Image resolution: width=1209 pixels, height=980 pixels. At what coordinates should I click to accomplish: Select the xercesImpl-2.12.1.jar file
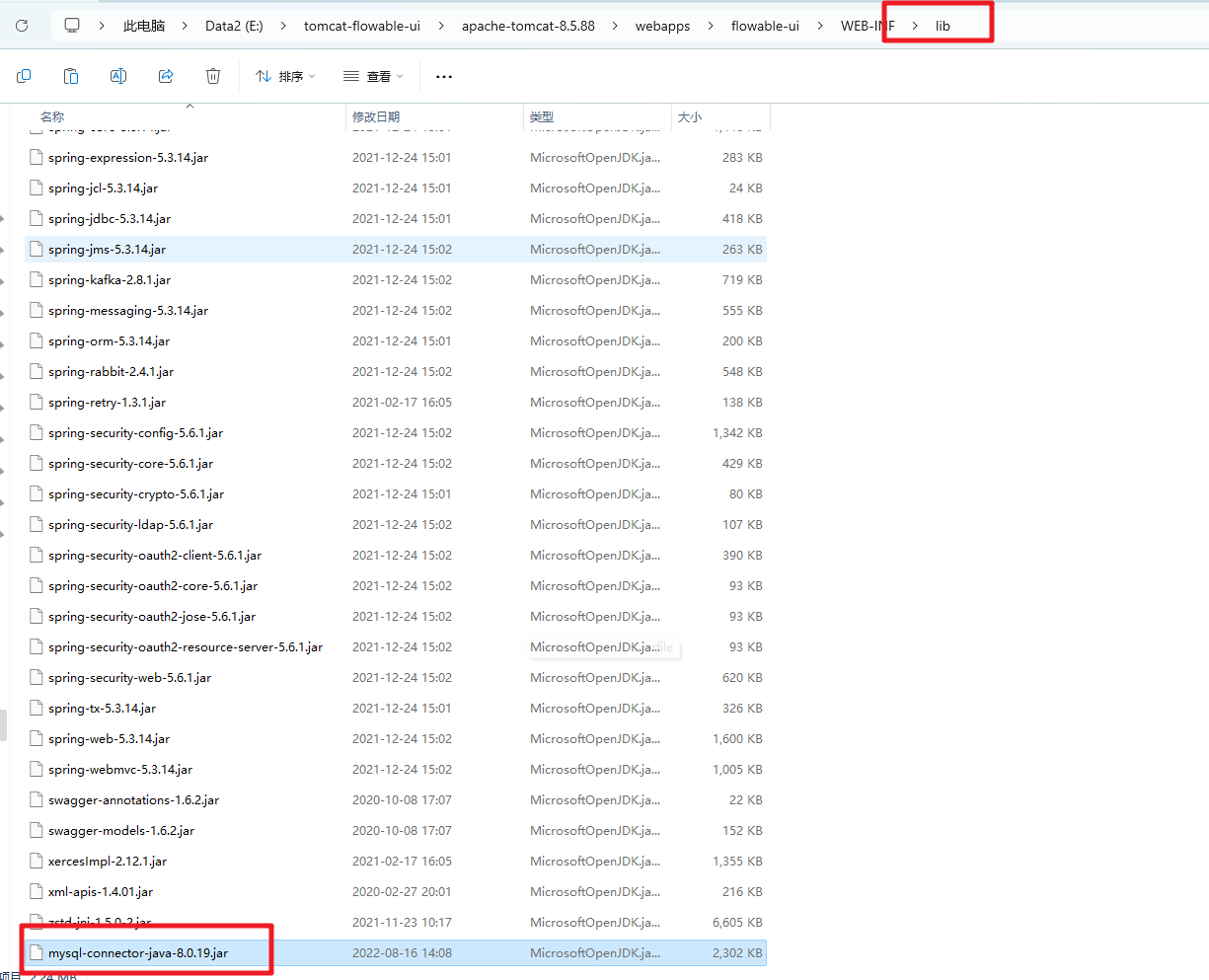[108, 862]
